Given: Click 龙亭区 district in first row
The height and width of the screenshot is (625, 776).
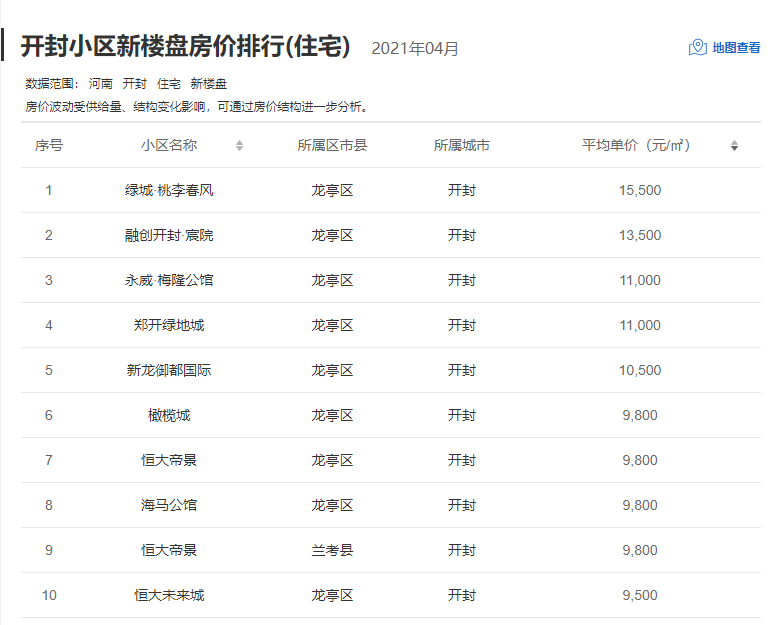Looking at the screenshot, I should coord(332,190).
